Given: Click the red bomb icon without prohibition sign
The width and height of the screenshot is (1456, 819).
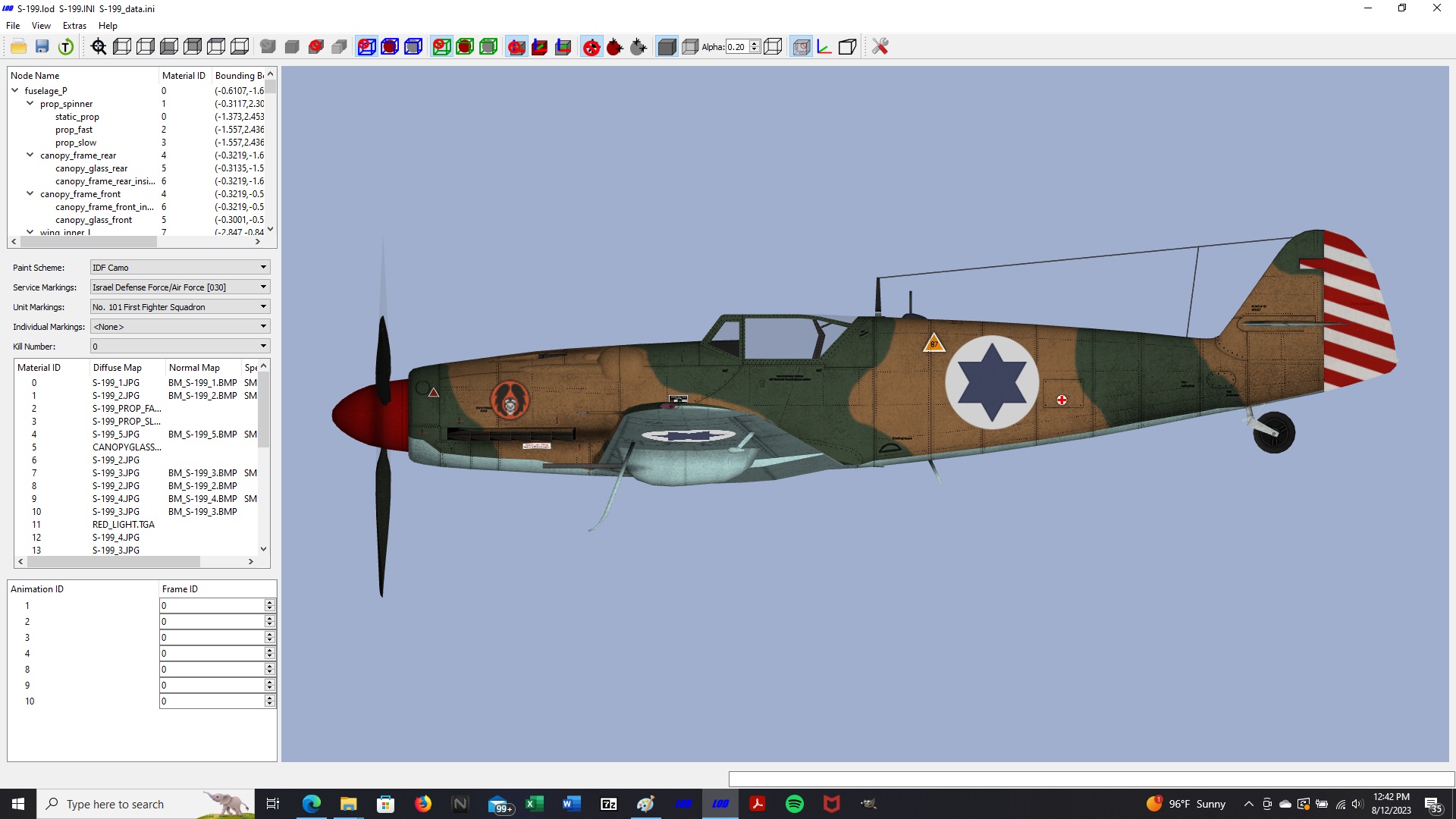Looking at the screenshot, I should pos(615,47).
